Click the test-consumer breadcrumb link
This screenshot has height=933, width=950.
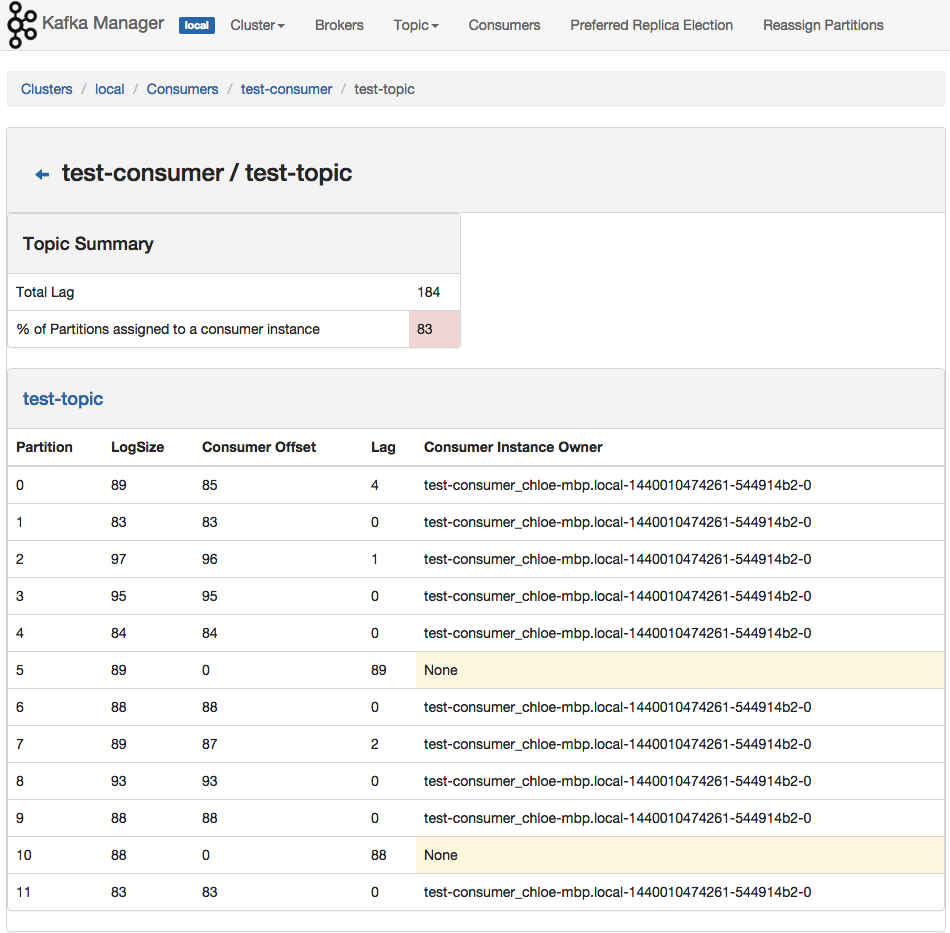tap(286, 89)
